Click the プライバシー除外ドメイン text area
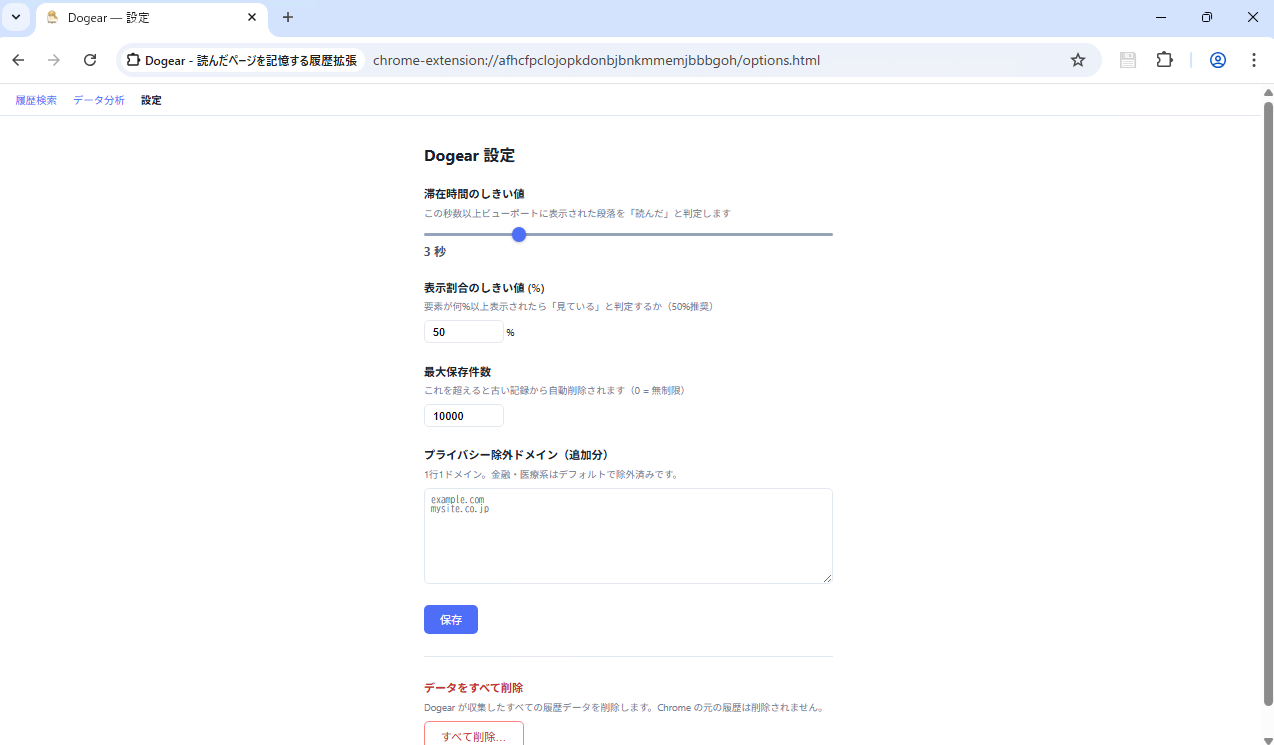This screenshot has height=745, width=1274. (628, 536)
